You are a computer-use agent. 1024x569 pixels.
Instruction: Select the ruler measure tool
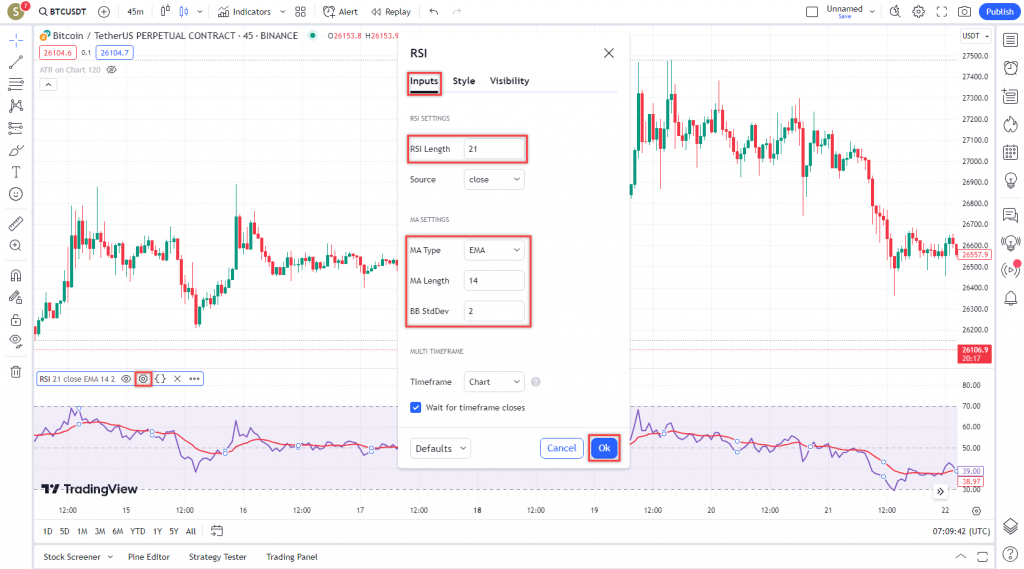pos(16,224)
